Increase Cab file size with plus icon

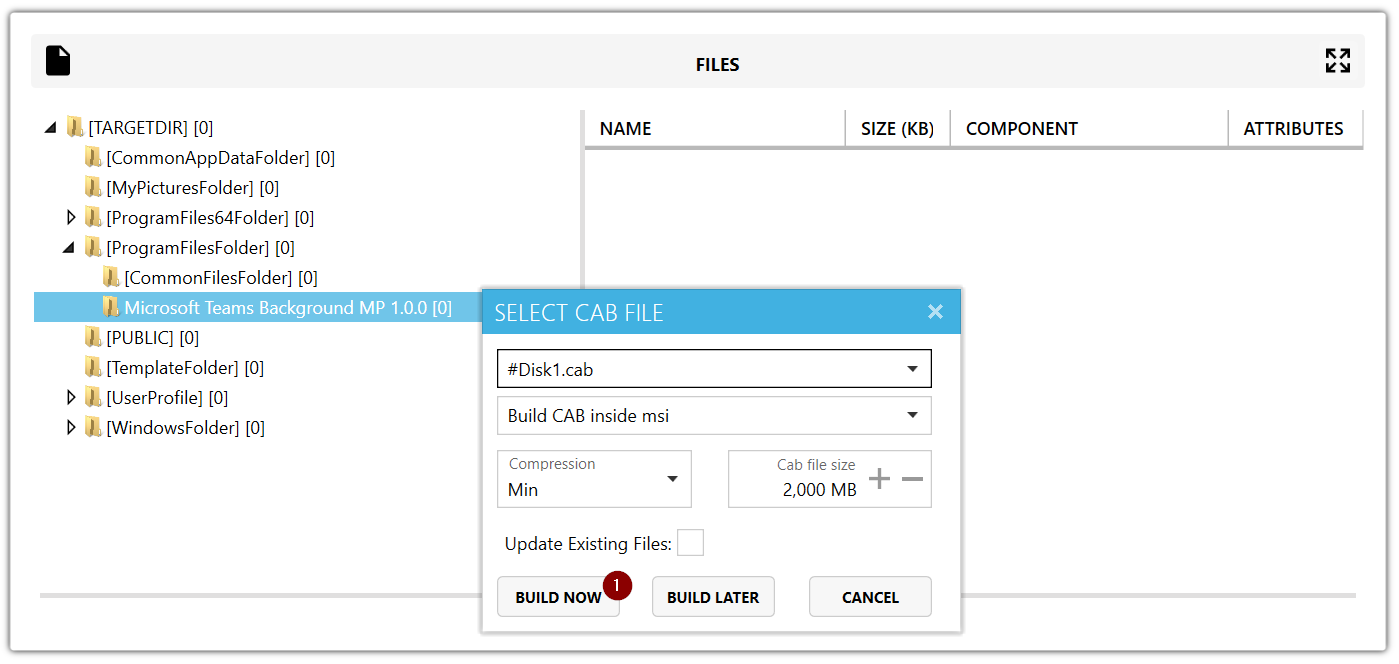click(x=879, y=479)
